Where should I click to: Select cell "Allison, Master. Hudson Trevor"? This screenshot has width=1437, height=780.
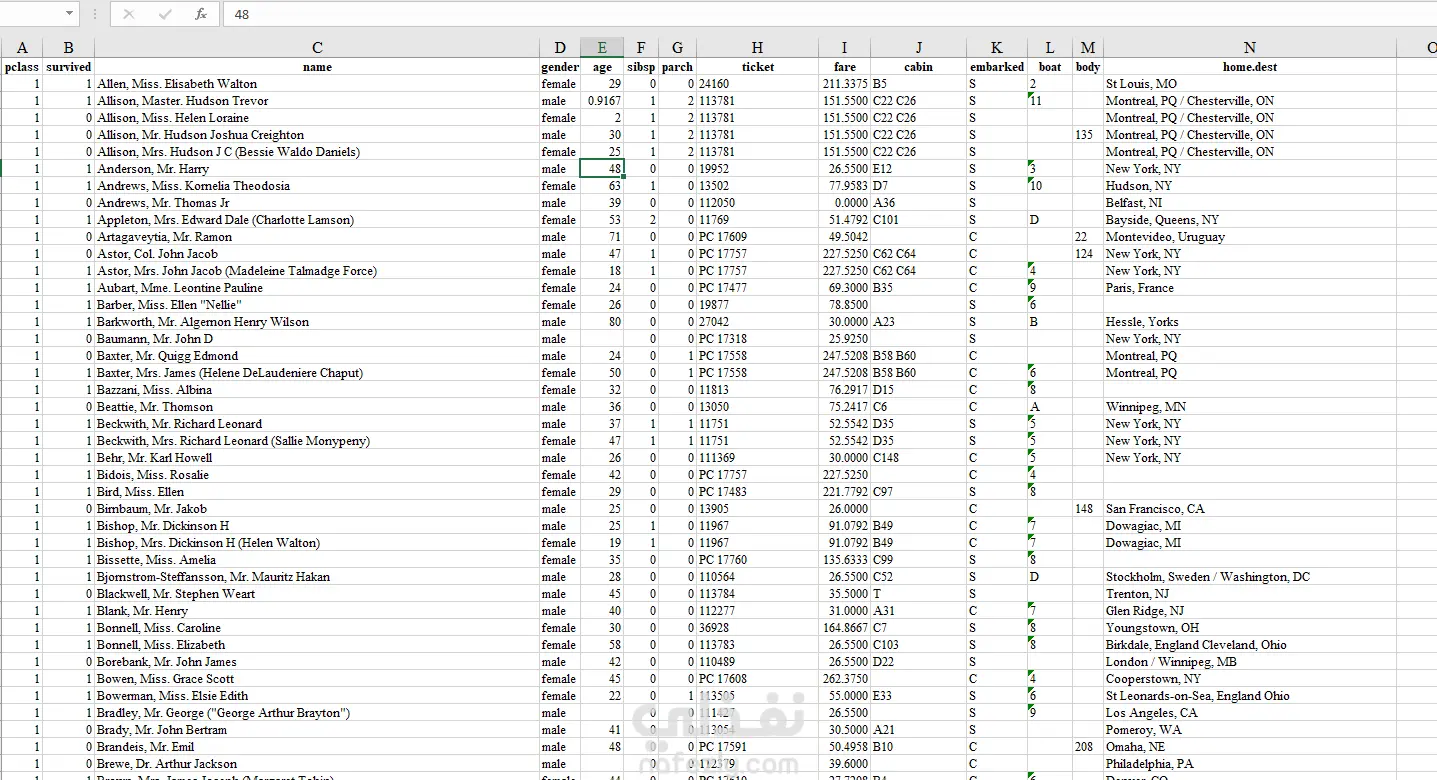coord(317,101)
